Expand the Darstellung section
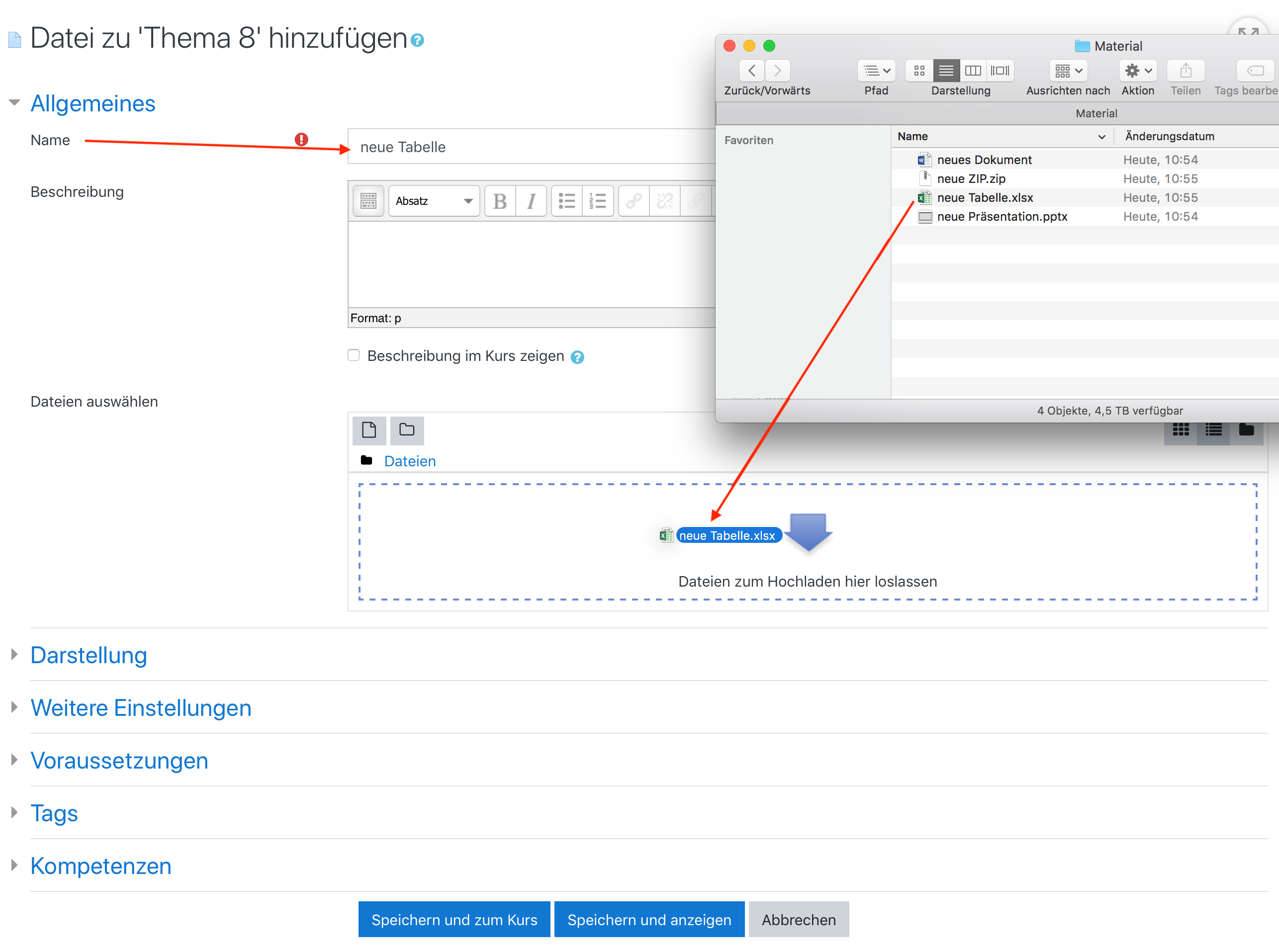The image size is (1279, 952). click(x=89, y=655)
